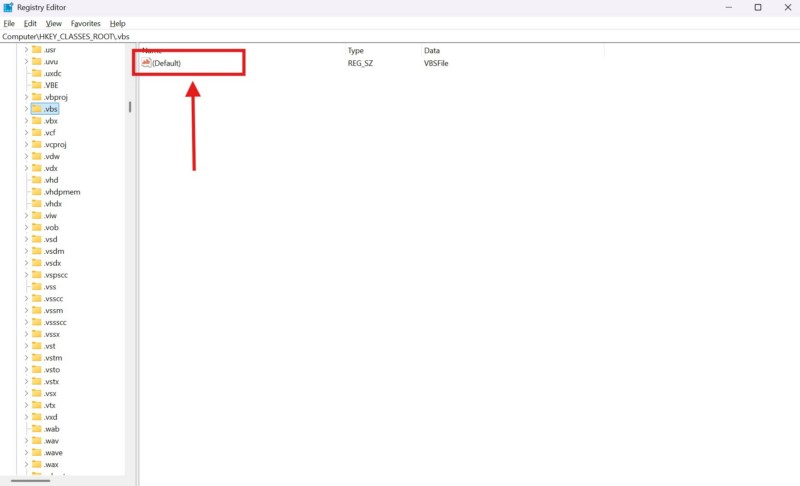
Task: Click the .wav folder icon
Action: point(37,441)
